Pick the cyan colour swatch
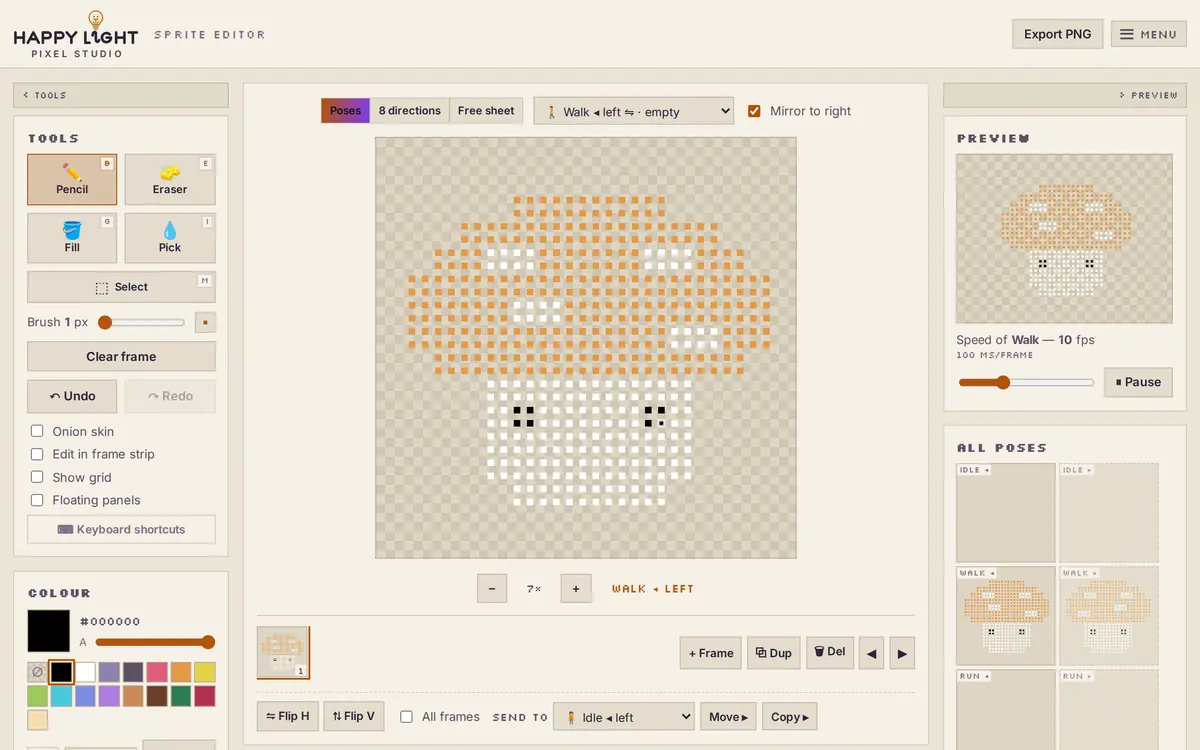1200x750 pixels. click(x=62, y=696)
